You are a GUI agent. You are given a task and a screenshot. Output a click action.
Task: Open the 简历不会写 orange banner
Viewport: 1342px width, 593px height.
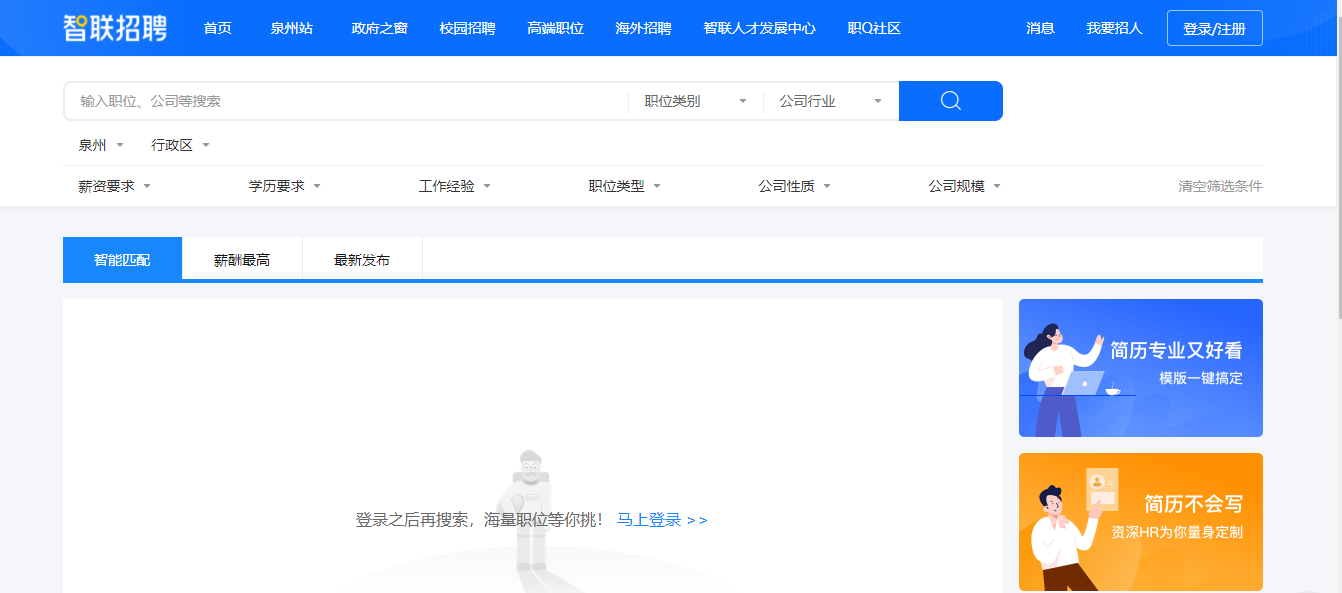(x=1141, y=522)
